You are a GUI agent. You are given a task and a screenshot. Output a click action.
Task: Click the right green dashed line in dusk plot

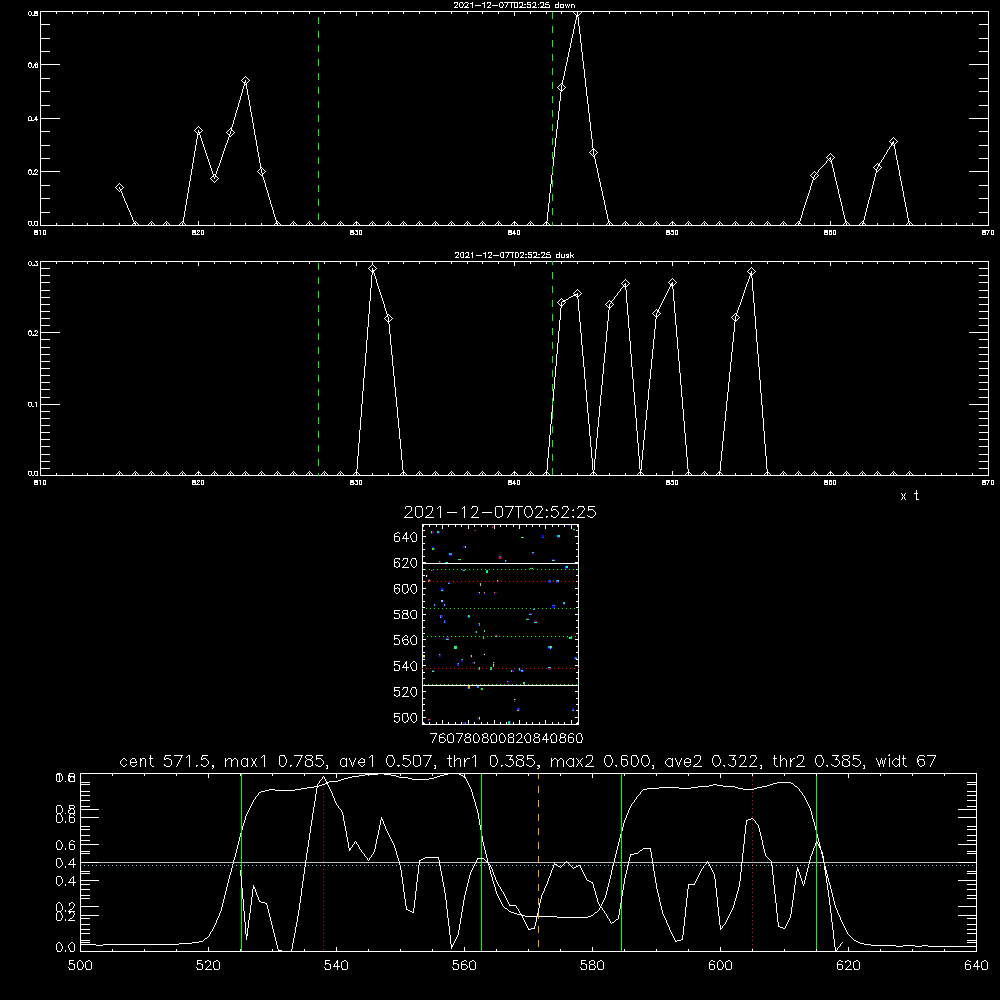click(x=552, y=369)
